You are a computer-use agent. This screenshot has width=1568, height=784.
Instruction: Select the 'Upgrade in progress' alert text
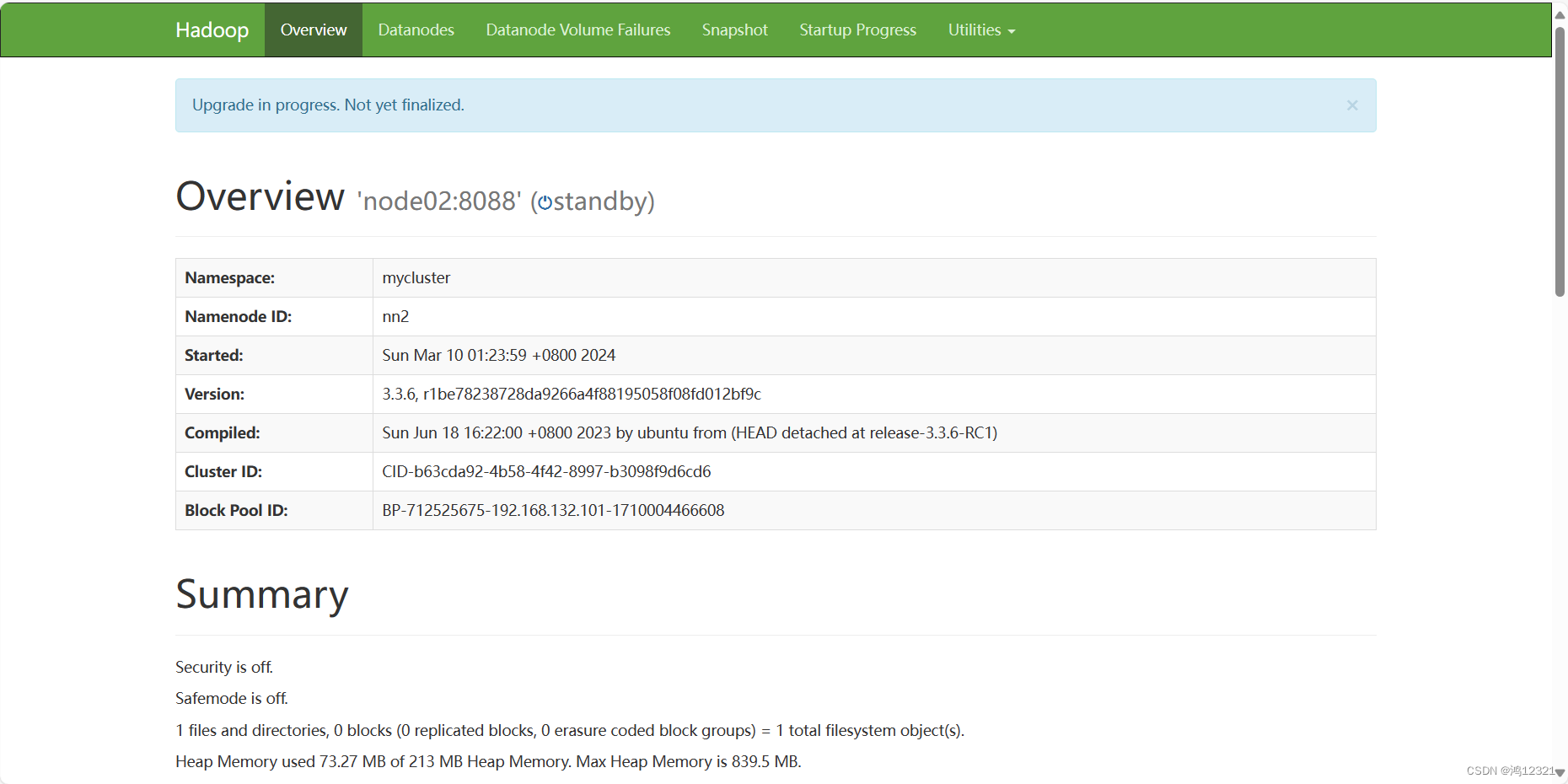point(328,105)
